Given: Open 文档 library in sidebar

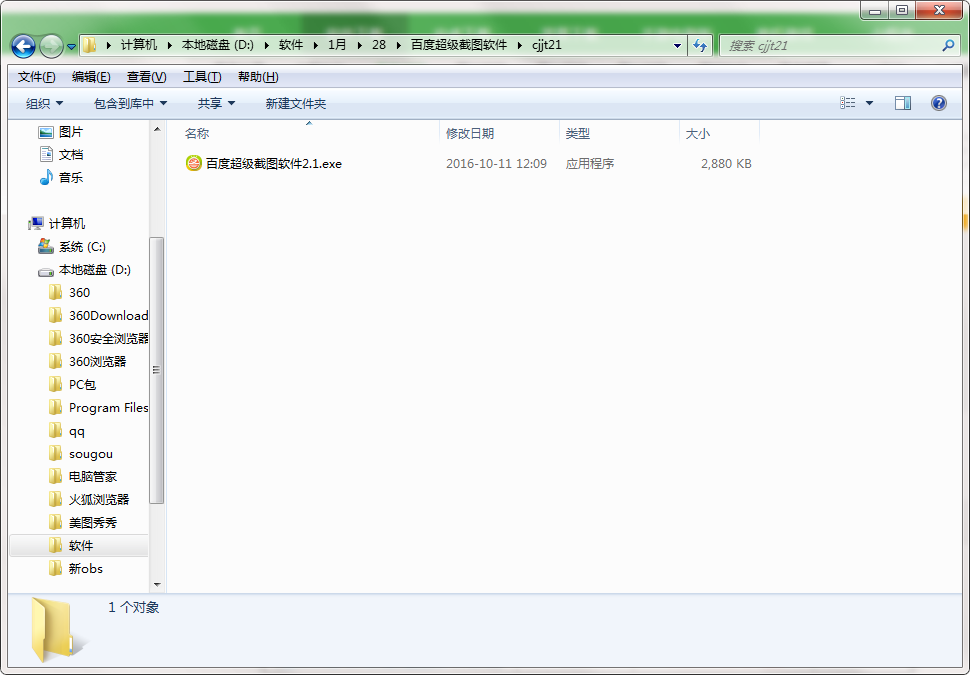Looking at the screenshot, I should click(61, 155).
